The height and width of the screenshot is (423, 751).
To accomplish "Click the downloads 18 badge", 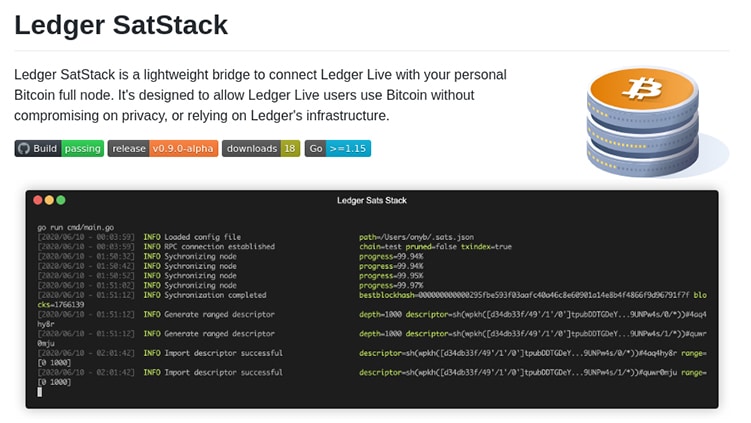I will (x=260, y=148).
